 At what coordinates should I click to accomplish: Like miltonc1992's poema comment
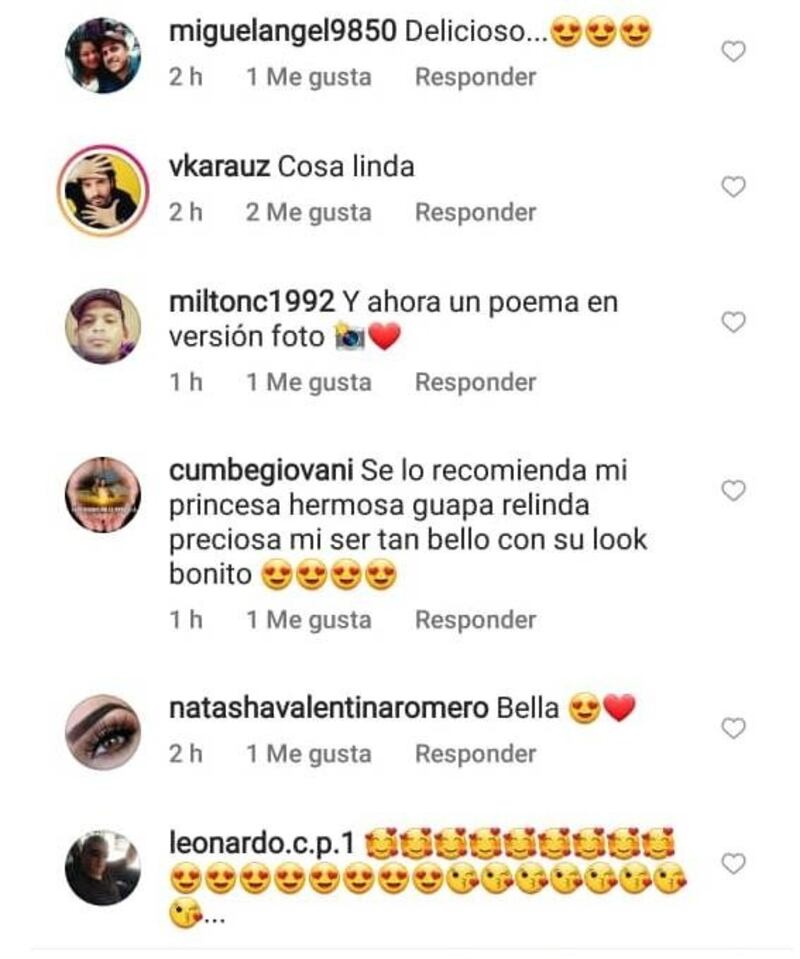tap(733, 322)
